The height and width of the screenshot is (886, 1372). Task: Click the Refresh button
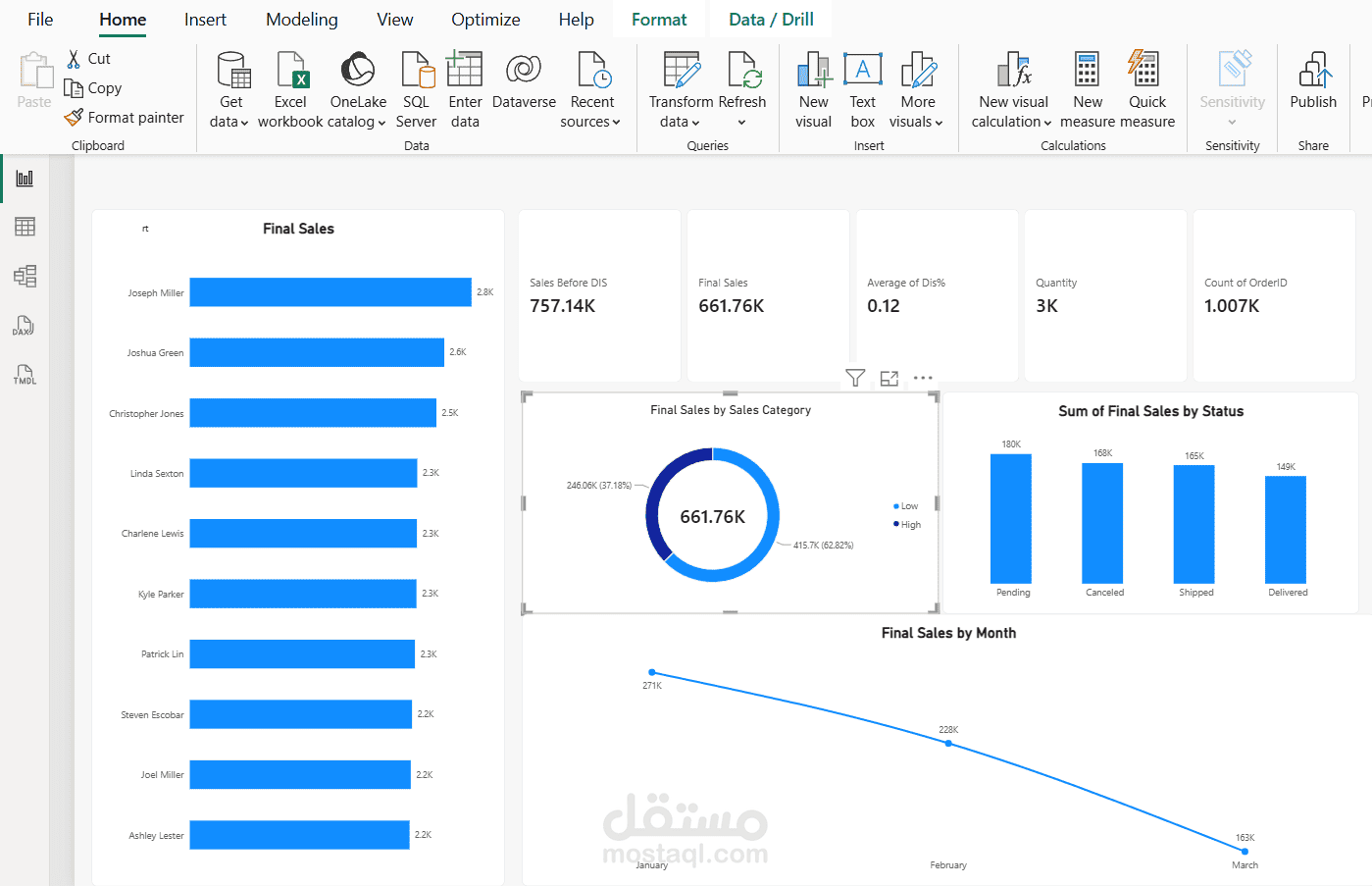pyautogui.click(x=742, y=88)
